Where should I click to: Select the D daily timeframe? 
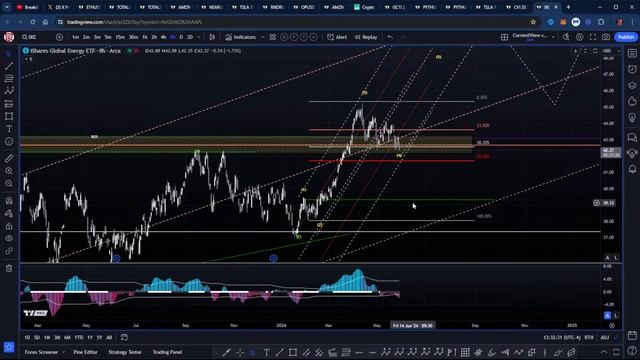(181, 37)
